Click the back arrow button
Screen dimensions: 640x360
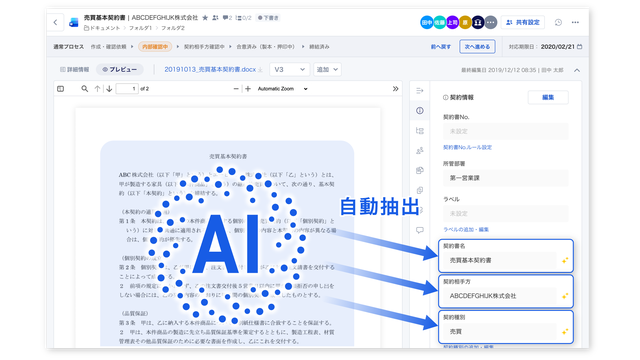[56, 22]
